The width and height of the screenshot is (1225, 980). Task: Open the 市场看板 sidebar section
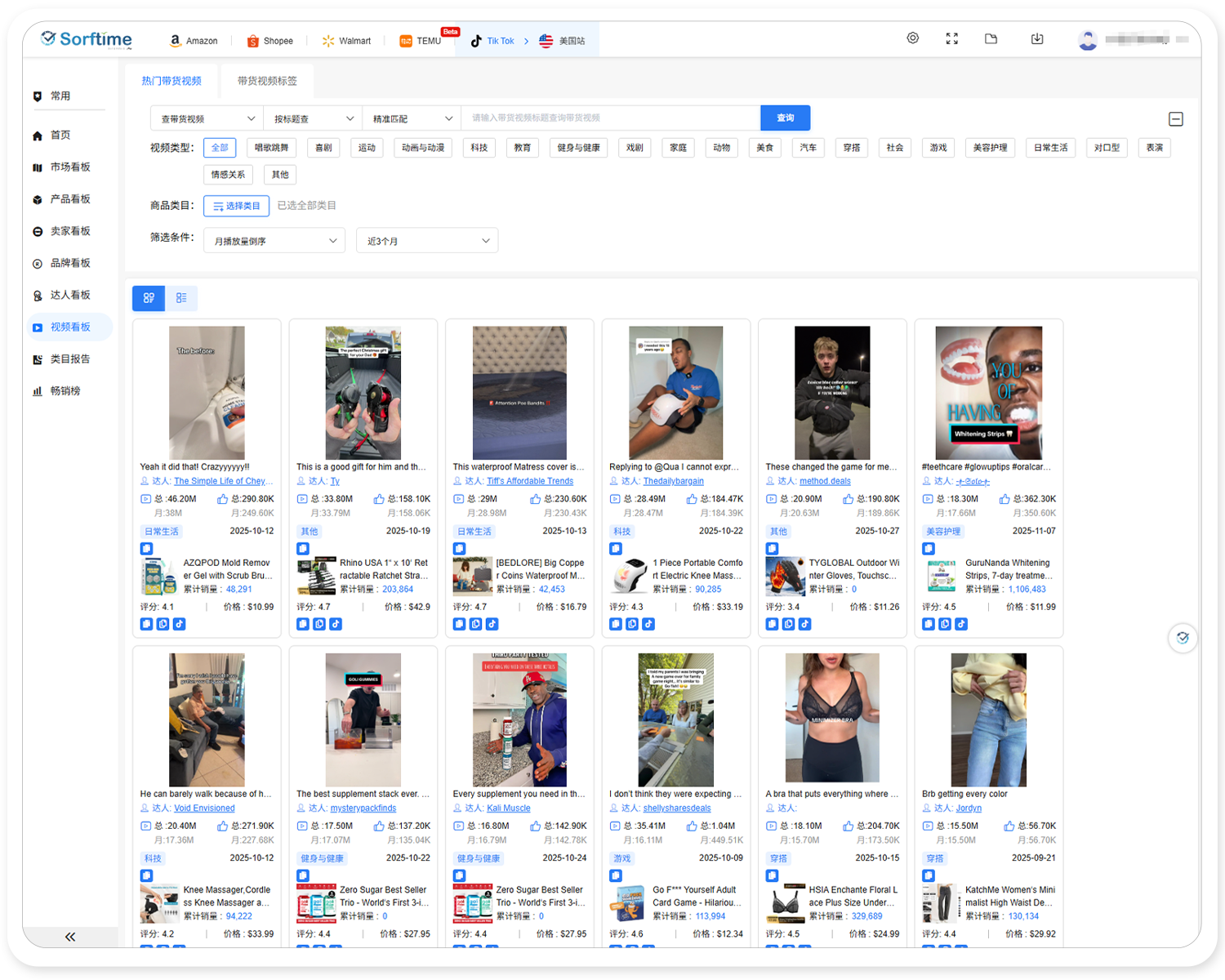pyautogui.click(x=67, y=167)
